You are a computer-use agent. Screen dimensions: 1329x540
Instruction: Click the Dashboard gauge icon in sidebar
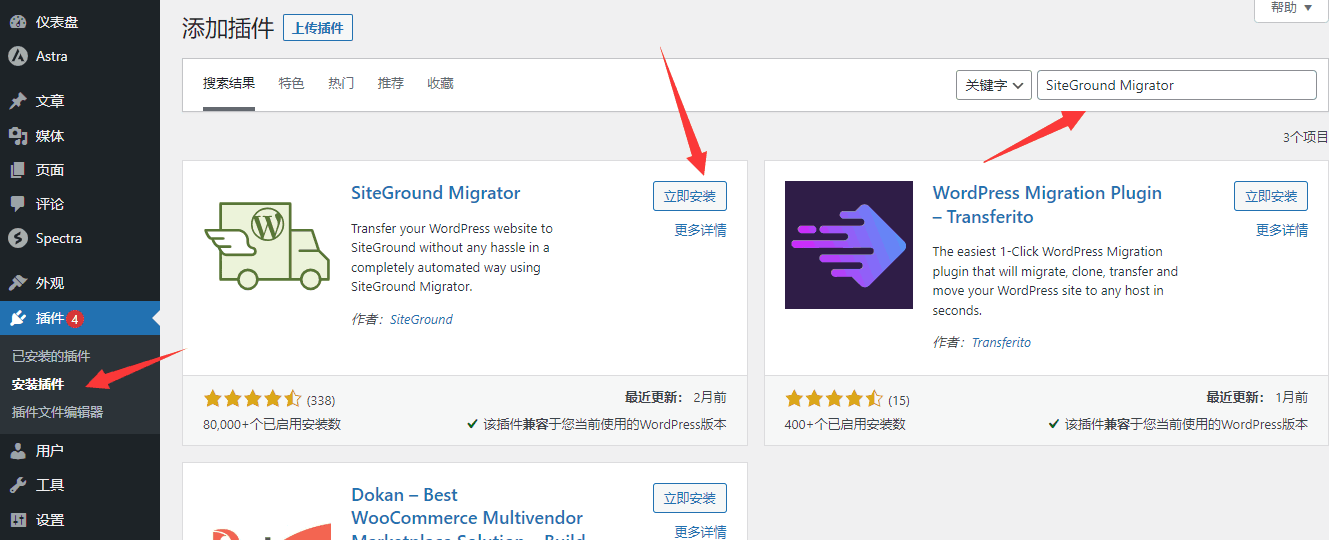[x=18, y=22]
